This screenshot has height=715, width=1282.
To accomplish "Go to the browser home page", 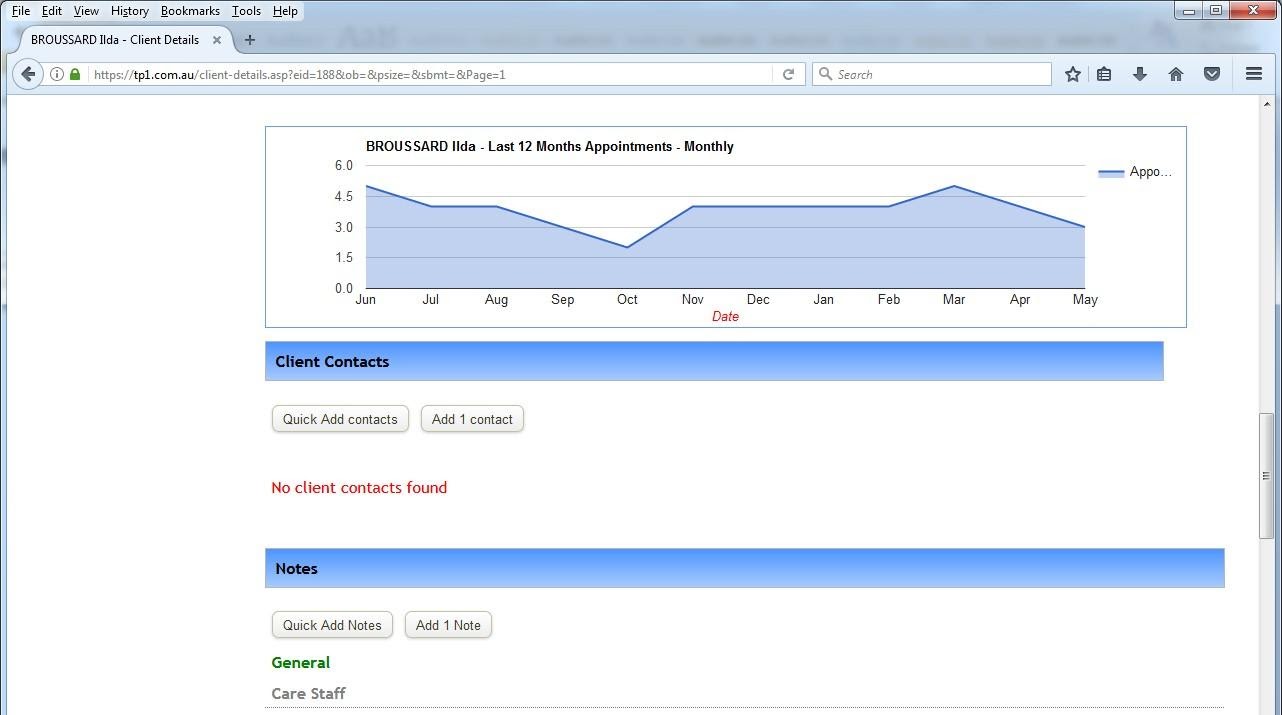I will point(1176,73).
